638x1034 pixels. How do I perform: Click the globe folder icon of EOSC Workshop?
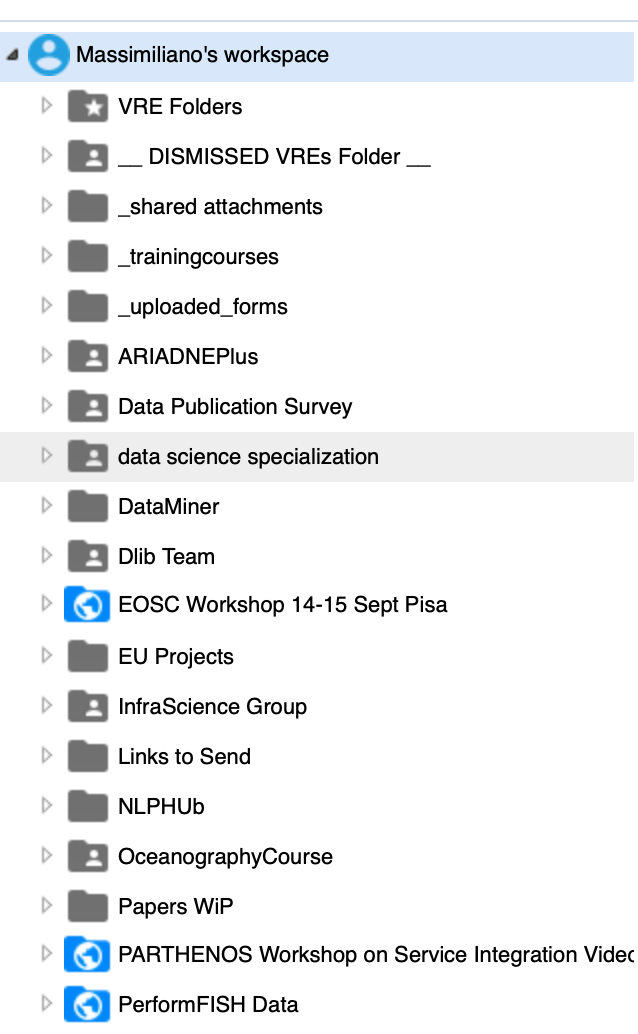coord(87,604)
